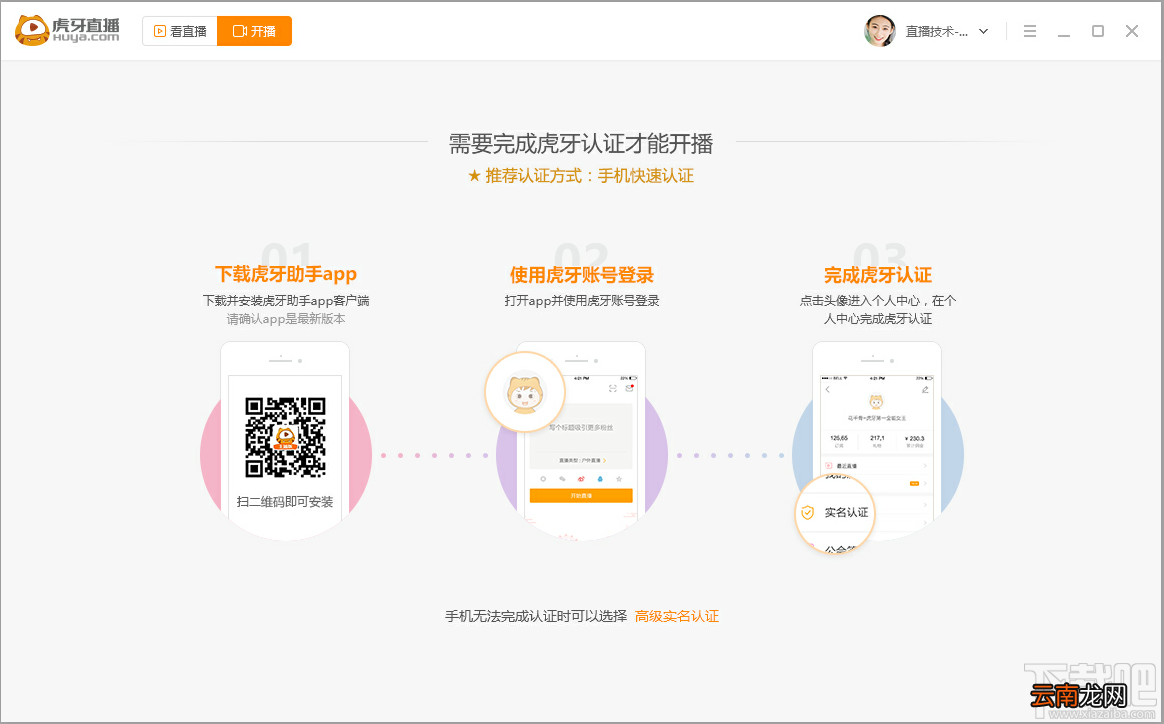Open the 高级实名认证 link
This screenshot has width=1164, height=724.
(x=677, y=616)
